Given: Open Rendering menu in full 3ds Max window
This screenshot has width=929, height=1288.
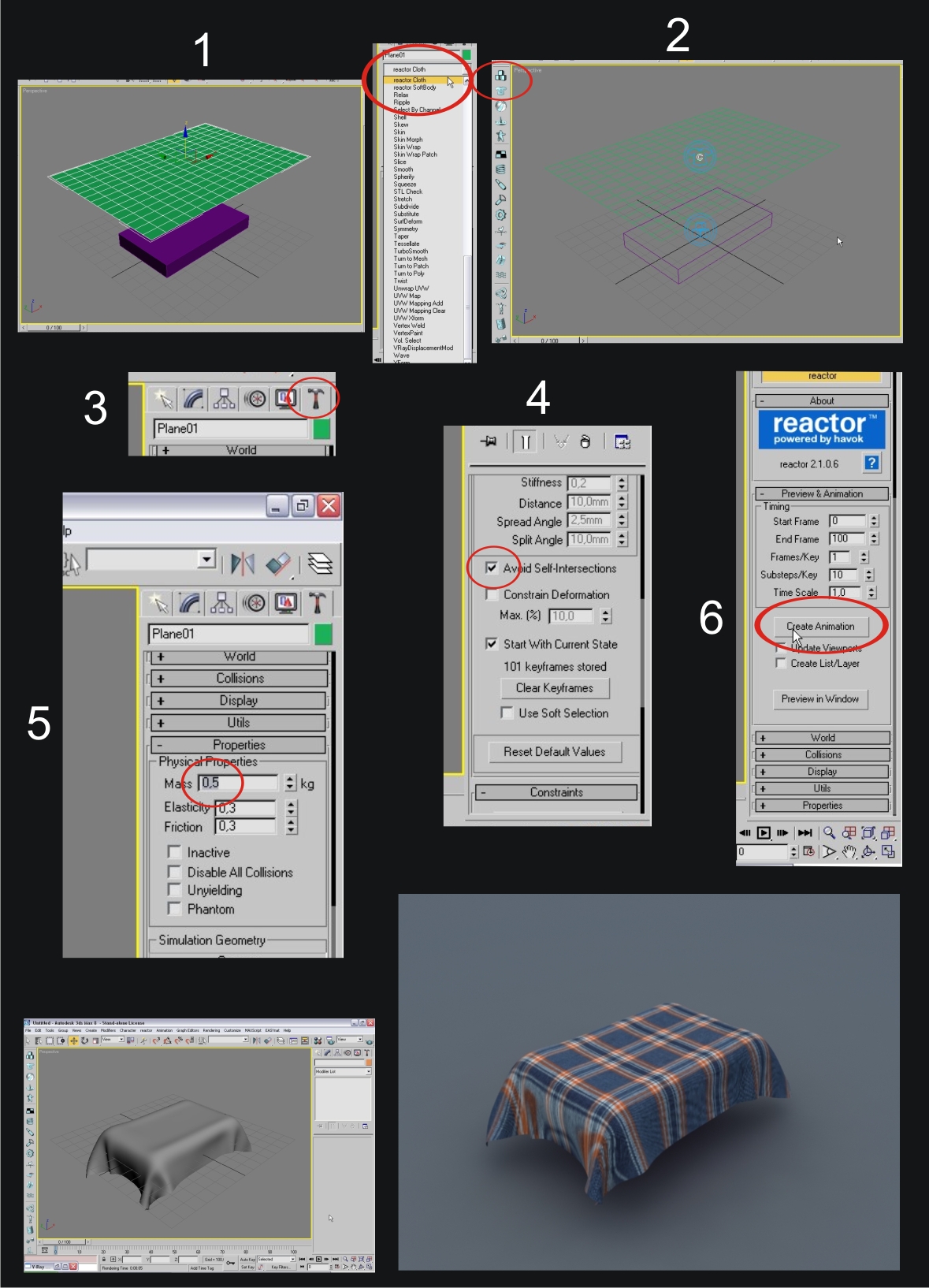Looking at the screenshot, I should pos(211,1030).
